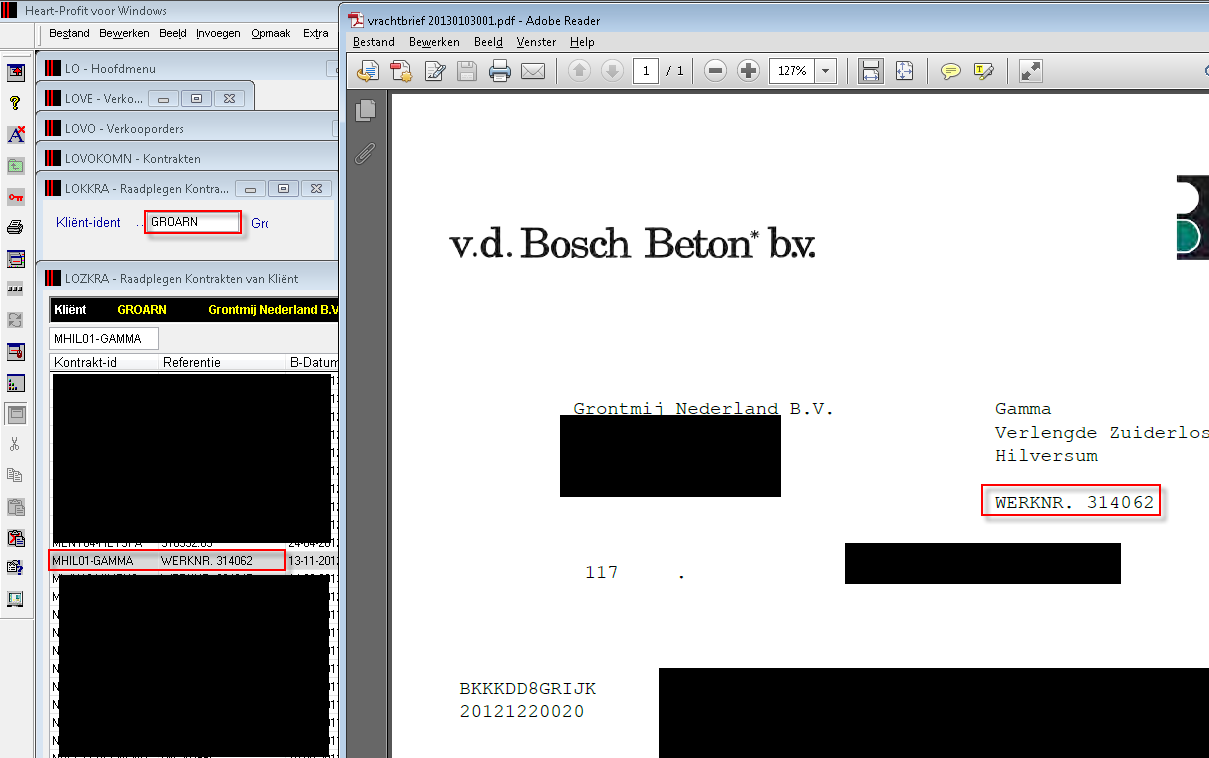Click the MHIL01-GAMMA search field above the list
Screen dimensions: 1209x758
(x=104, y=338)
